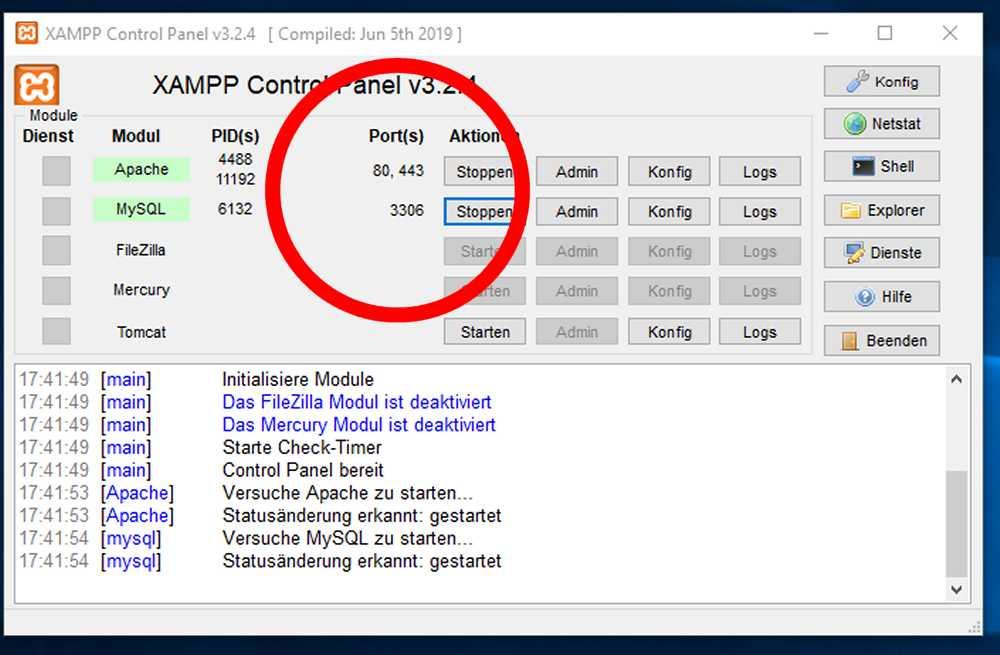Click the Tomcat module label
This screenshot has height=655, width=1000.
141,332
